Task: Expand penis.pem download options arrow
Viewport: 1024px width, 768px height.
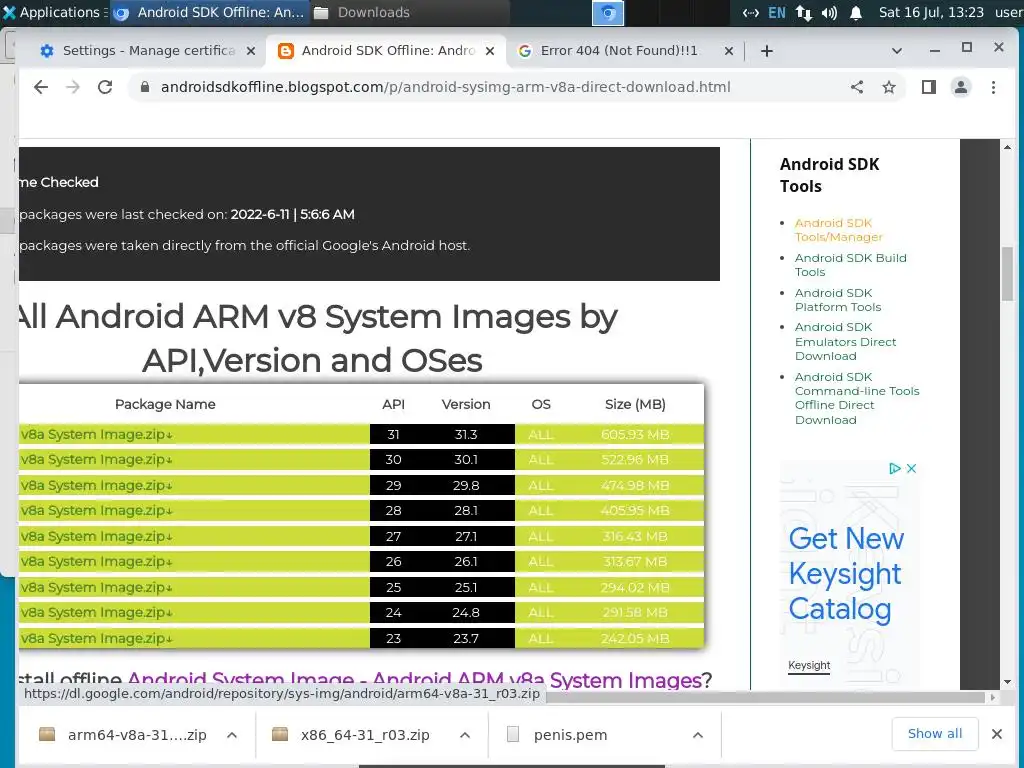Action: (x=697, y=735)
